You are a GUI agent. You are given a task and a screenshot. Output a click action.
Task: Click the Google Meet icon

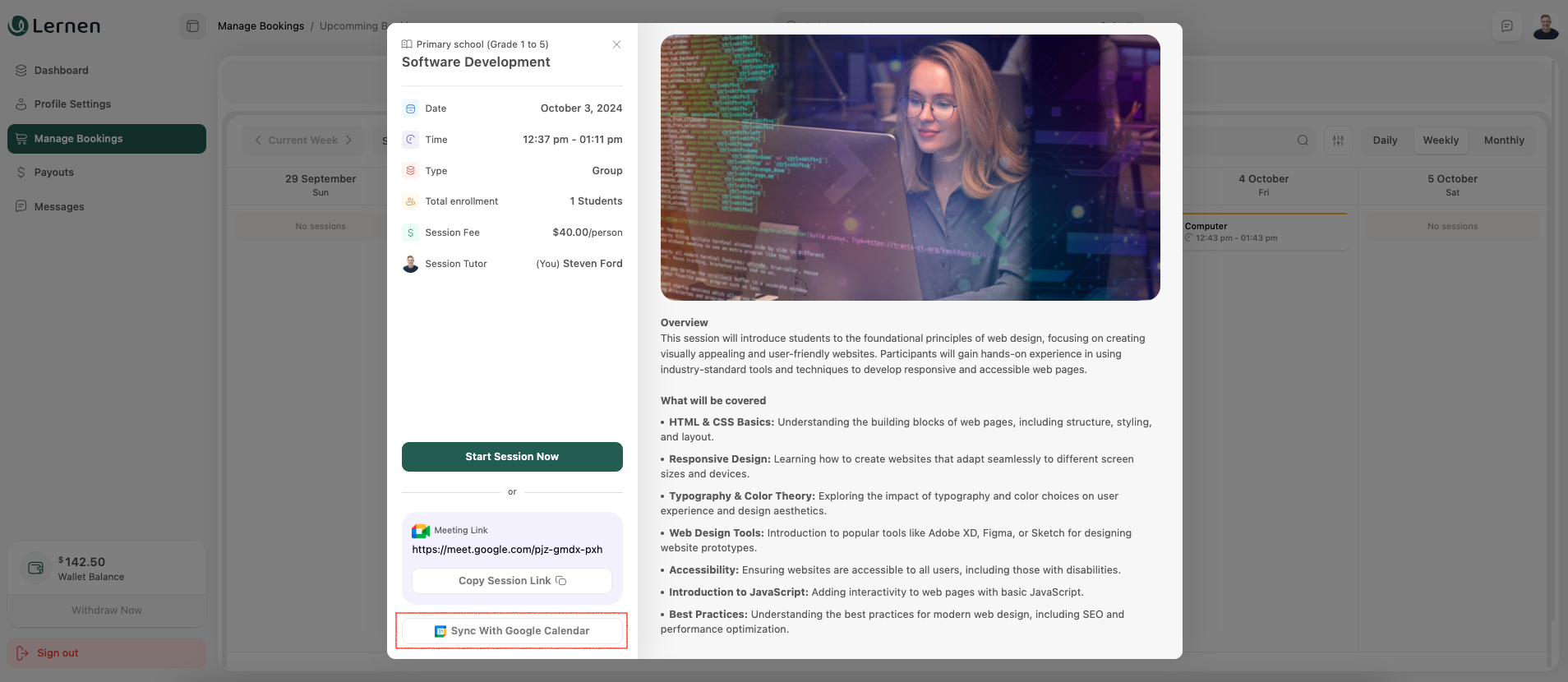pos(421,531)
